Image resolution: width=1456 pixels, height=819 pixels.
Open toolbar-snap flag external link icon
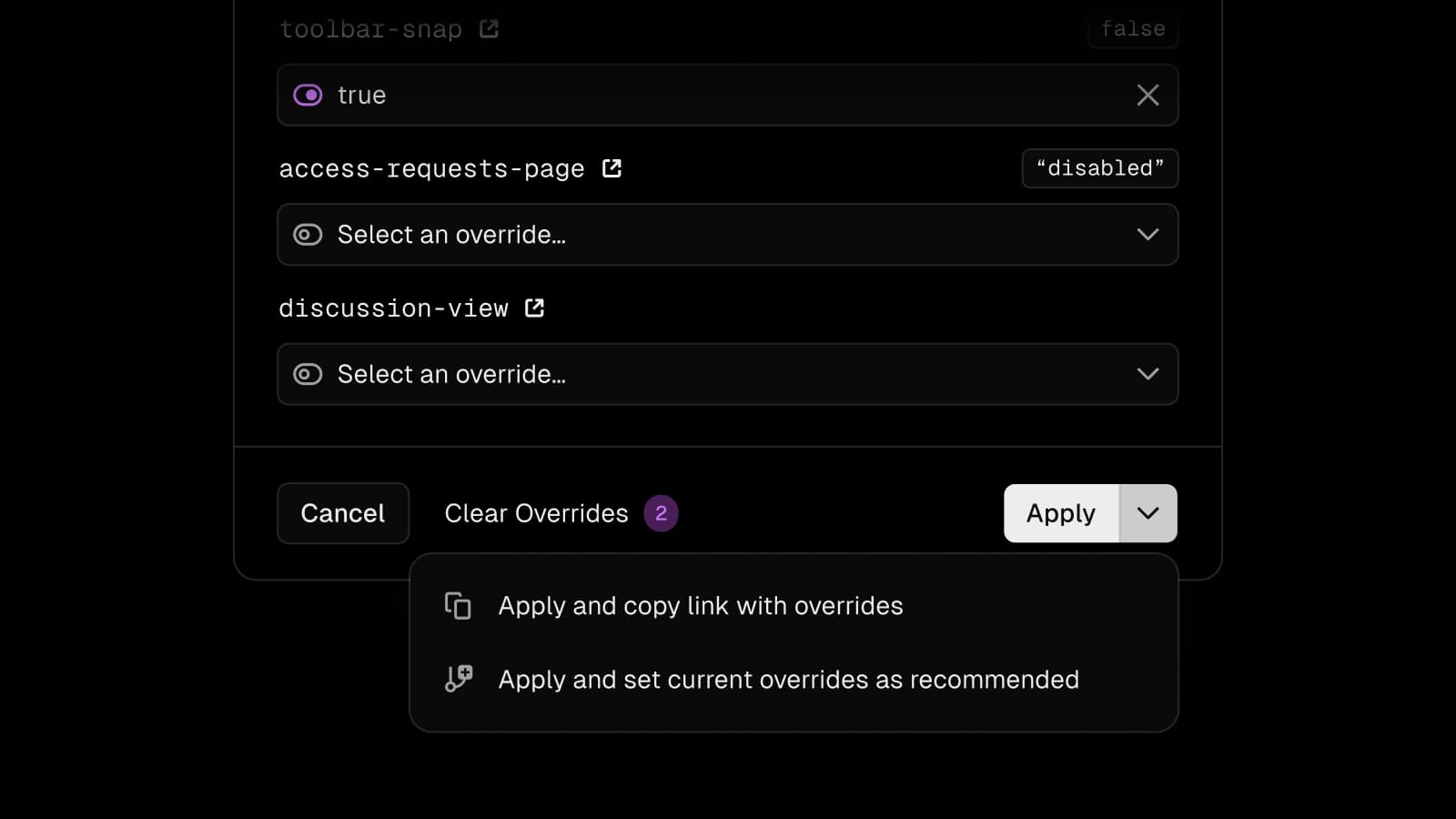489,29
